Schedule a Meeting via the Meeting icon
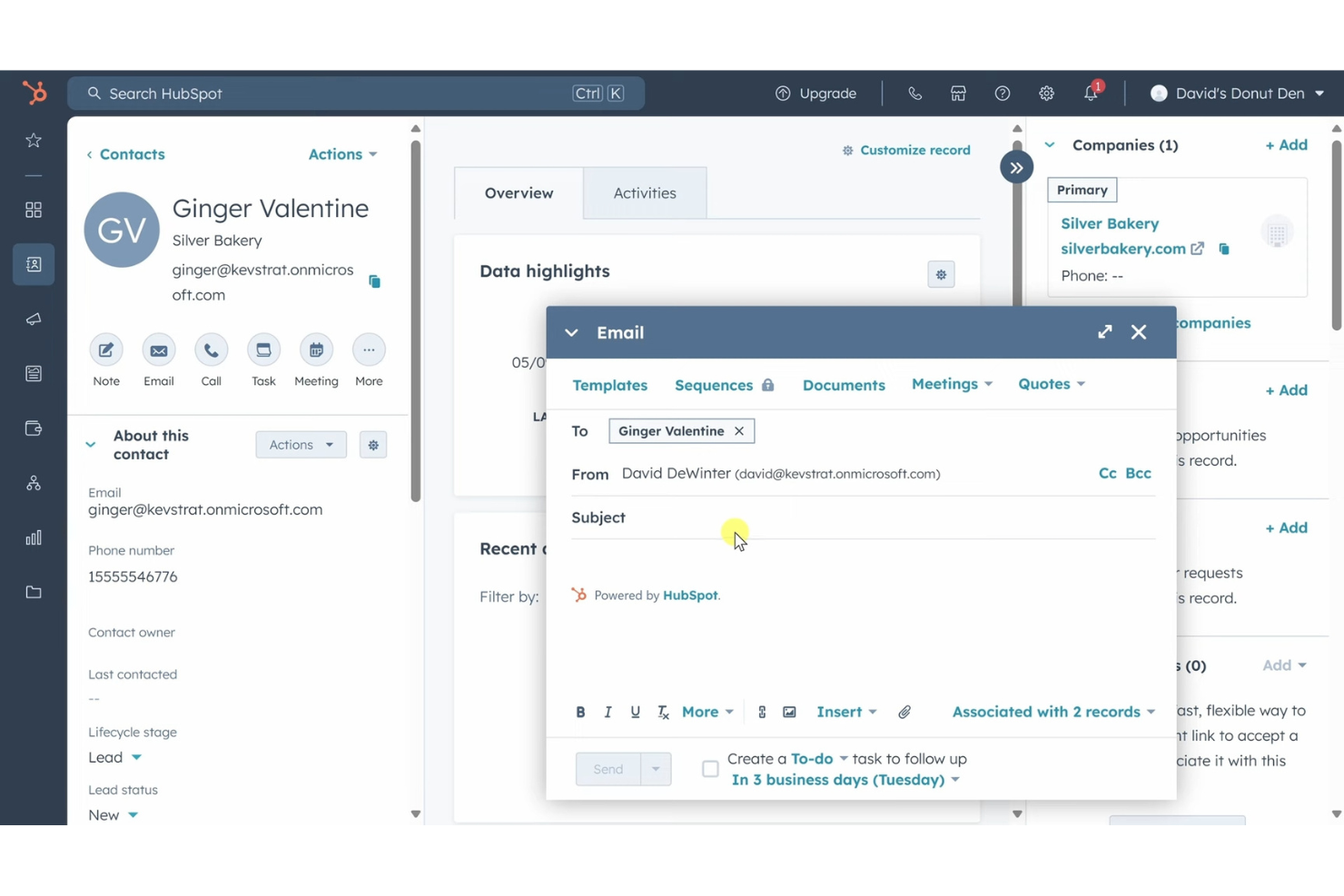 [x=315, y=352]
